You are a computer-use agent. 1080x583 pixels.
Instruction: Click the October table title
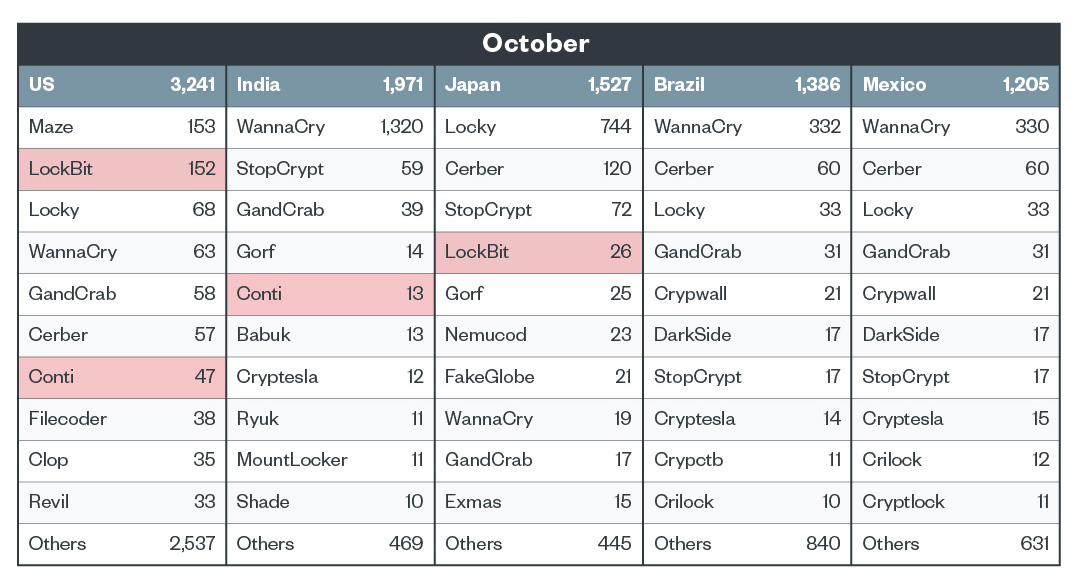[536, 44]
